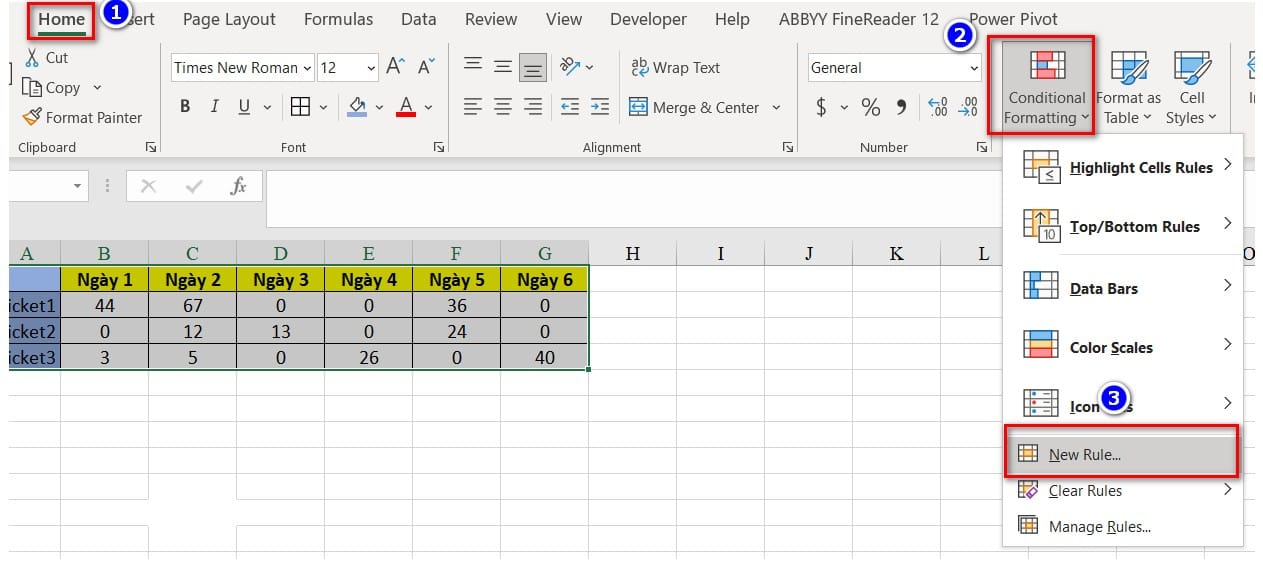Apply the red Font Color

point(406,107)
